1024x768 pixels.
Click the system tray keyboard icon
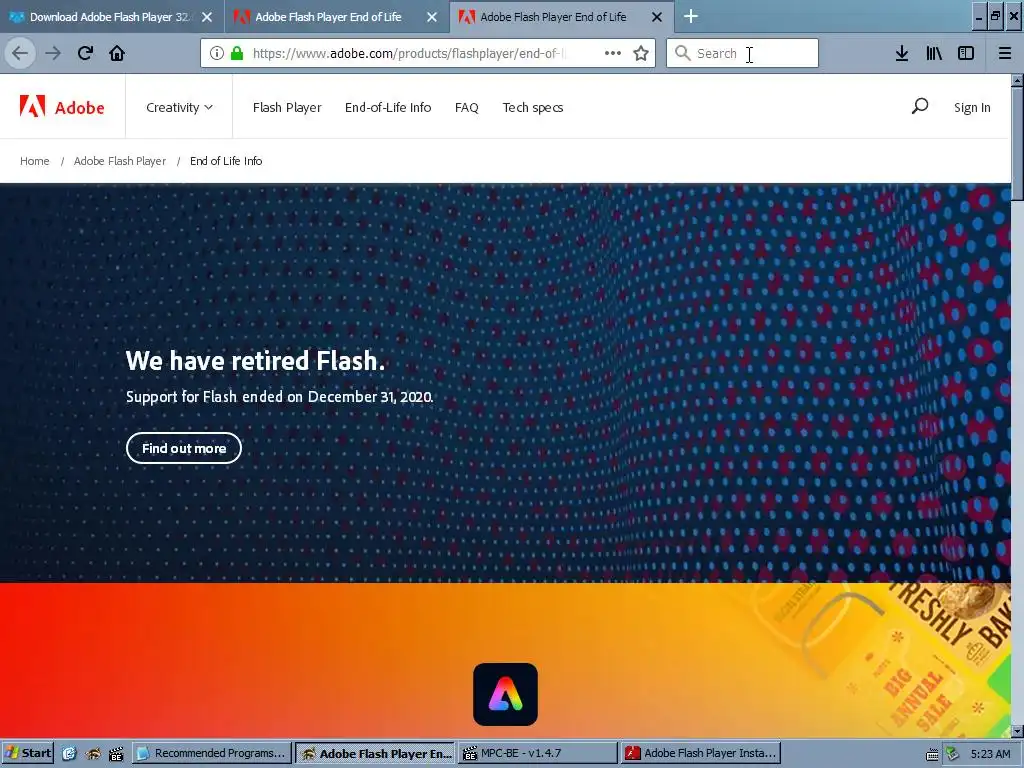(x=933, y=754)
